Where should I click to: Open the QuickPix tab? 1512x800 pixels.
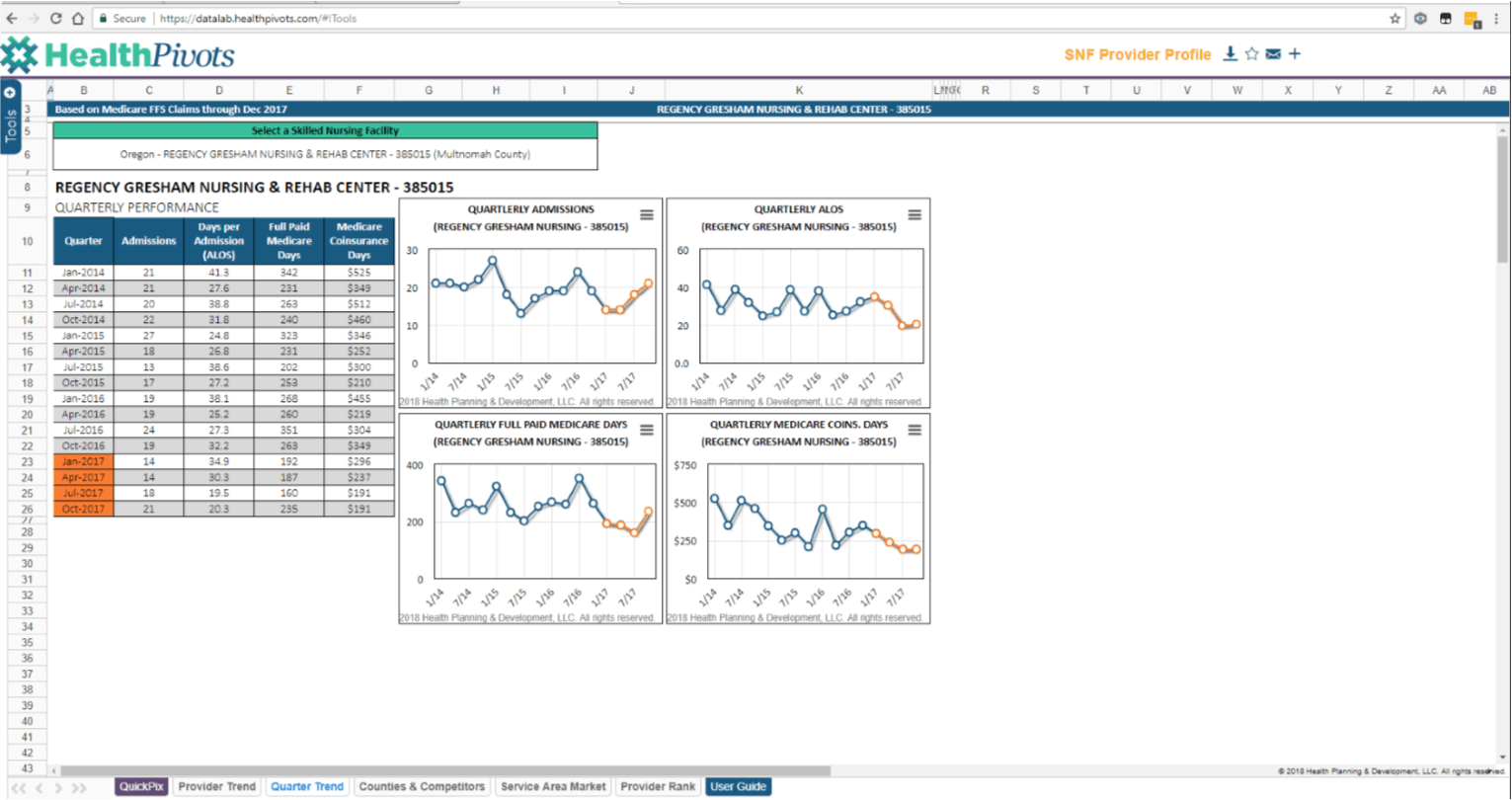[x=142, y=787]
